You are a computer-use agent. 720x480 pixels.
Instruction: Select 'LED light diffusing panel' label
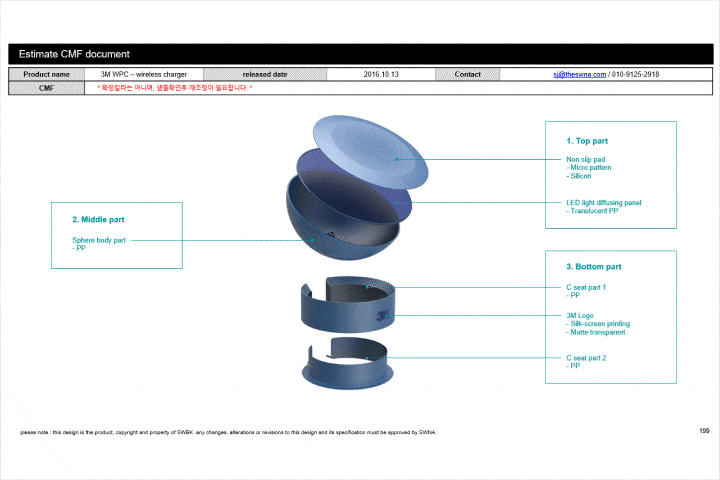603,203
